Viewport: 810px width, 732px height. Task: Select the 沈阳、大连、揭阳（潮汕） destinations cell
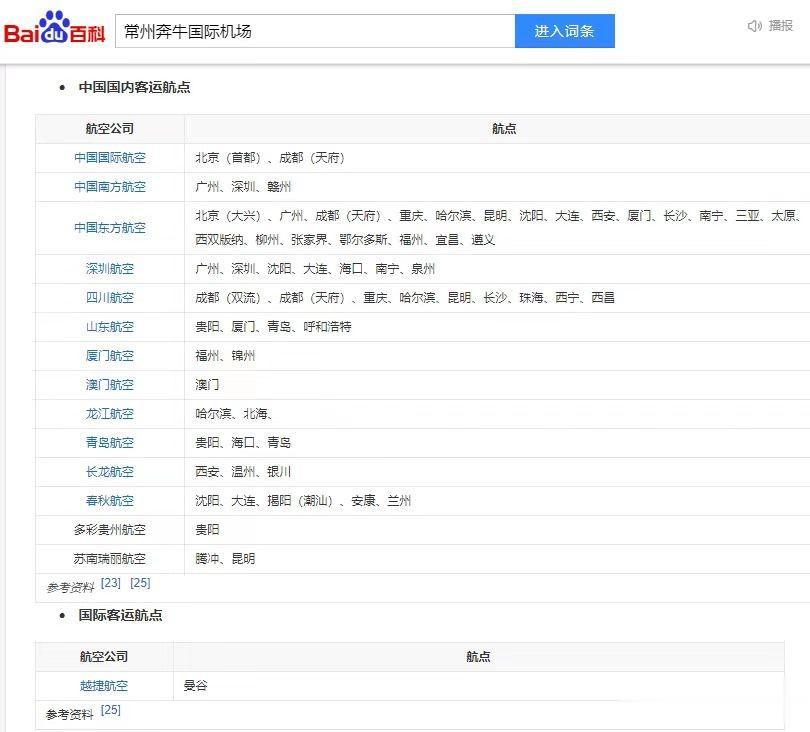pyautogui.click(x=497, y=501)
